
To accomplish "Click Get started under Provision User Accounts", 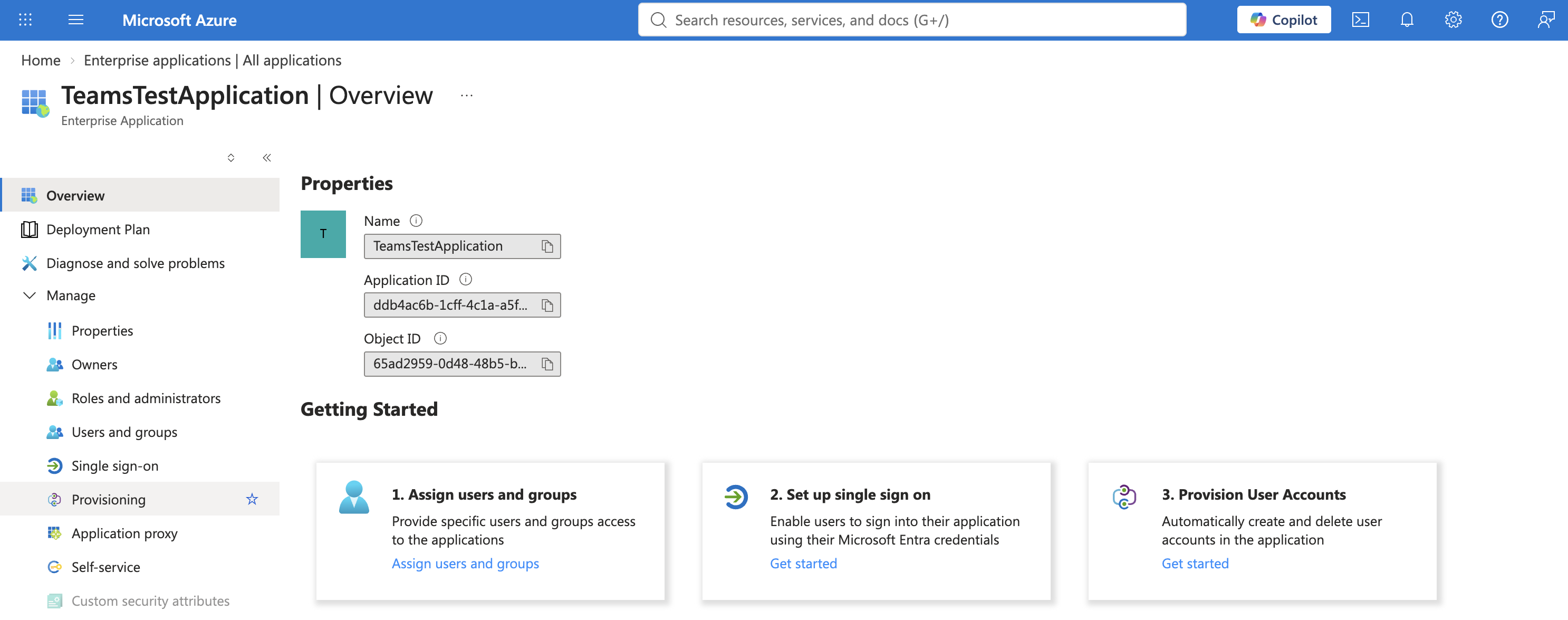I will point(1195,564).
